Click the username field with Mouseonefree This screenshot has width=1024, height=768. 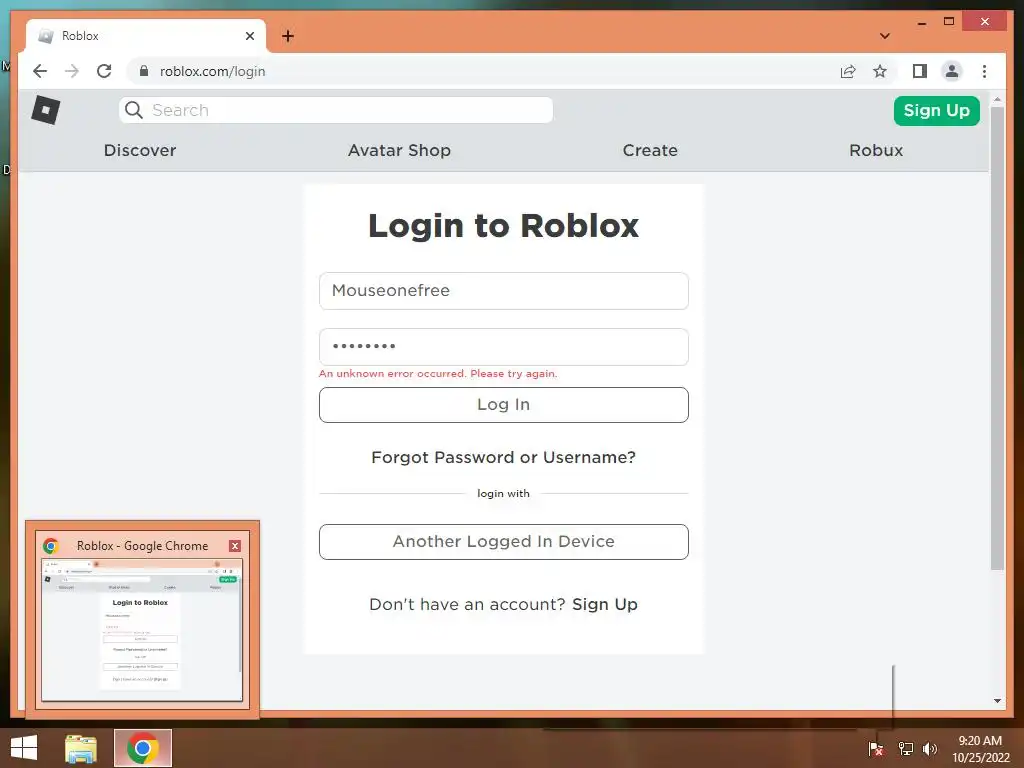pos(504,291)
